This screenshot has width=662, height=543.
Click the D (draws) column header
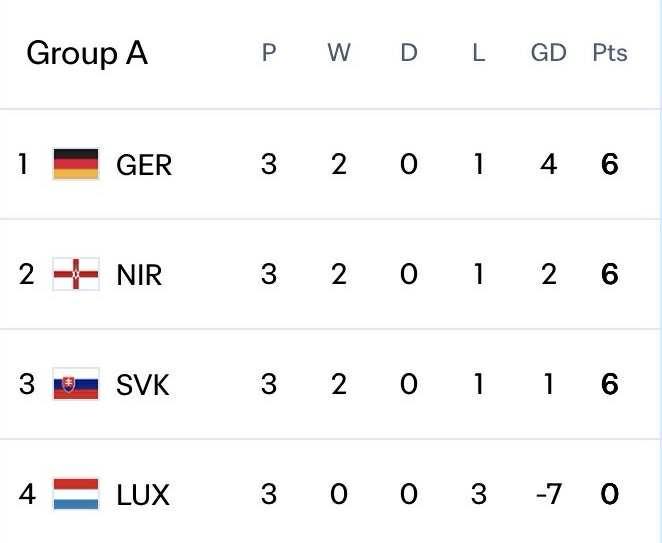coord(408,53)
